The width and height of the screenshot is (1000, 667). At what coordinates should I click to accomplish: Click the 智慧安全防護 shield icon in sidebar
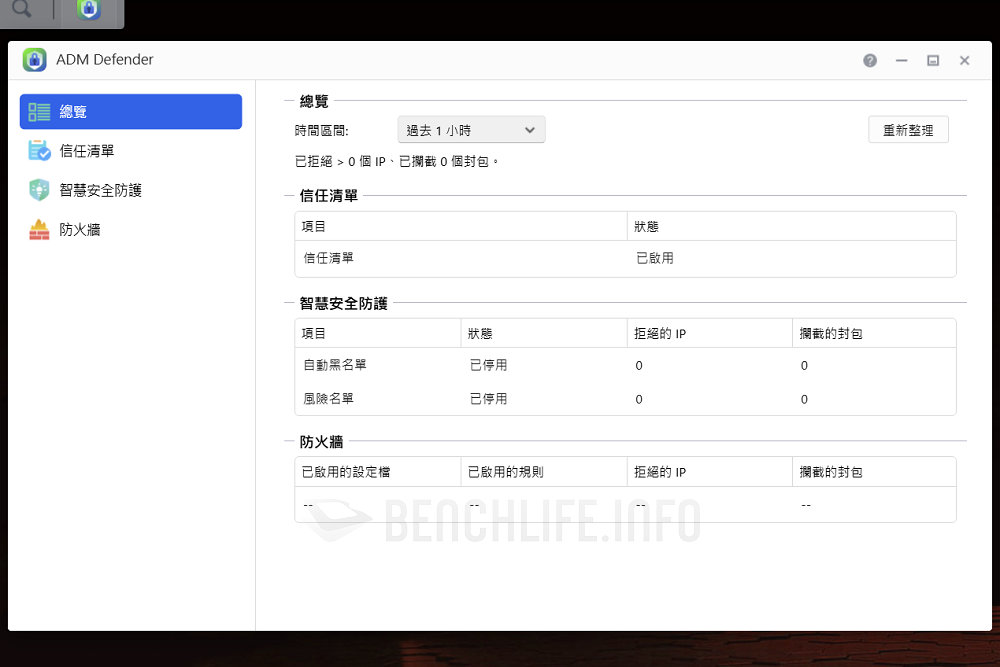coord(40,190)
